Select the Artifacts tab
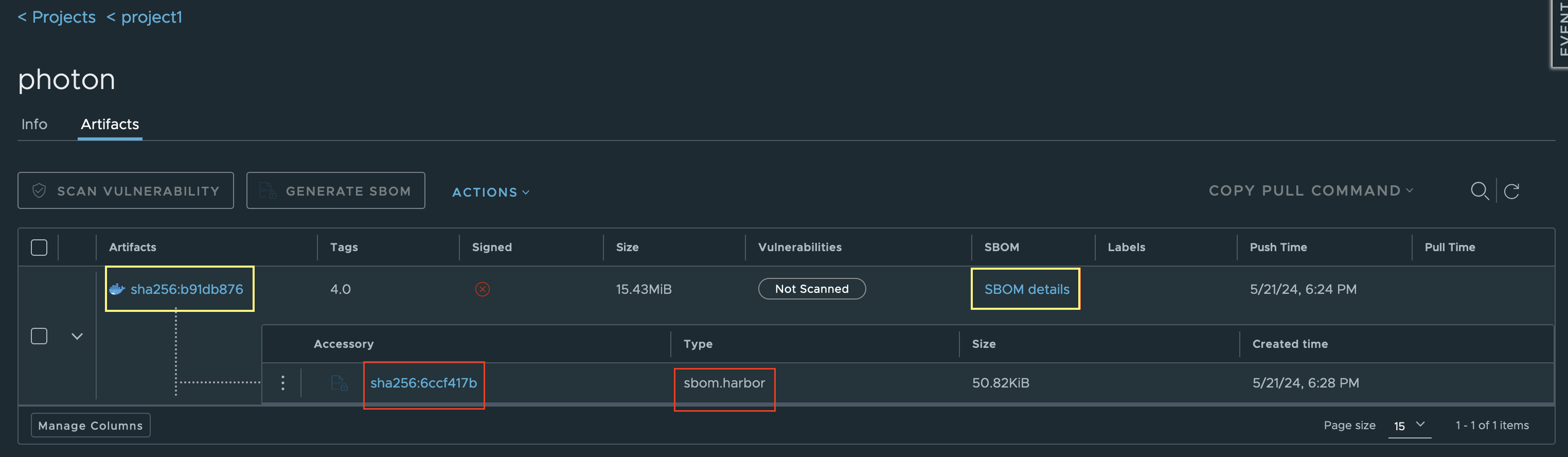1568x457 pixels. [110, 125]
